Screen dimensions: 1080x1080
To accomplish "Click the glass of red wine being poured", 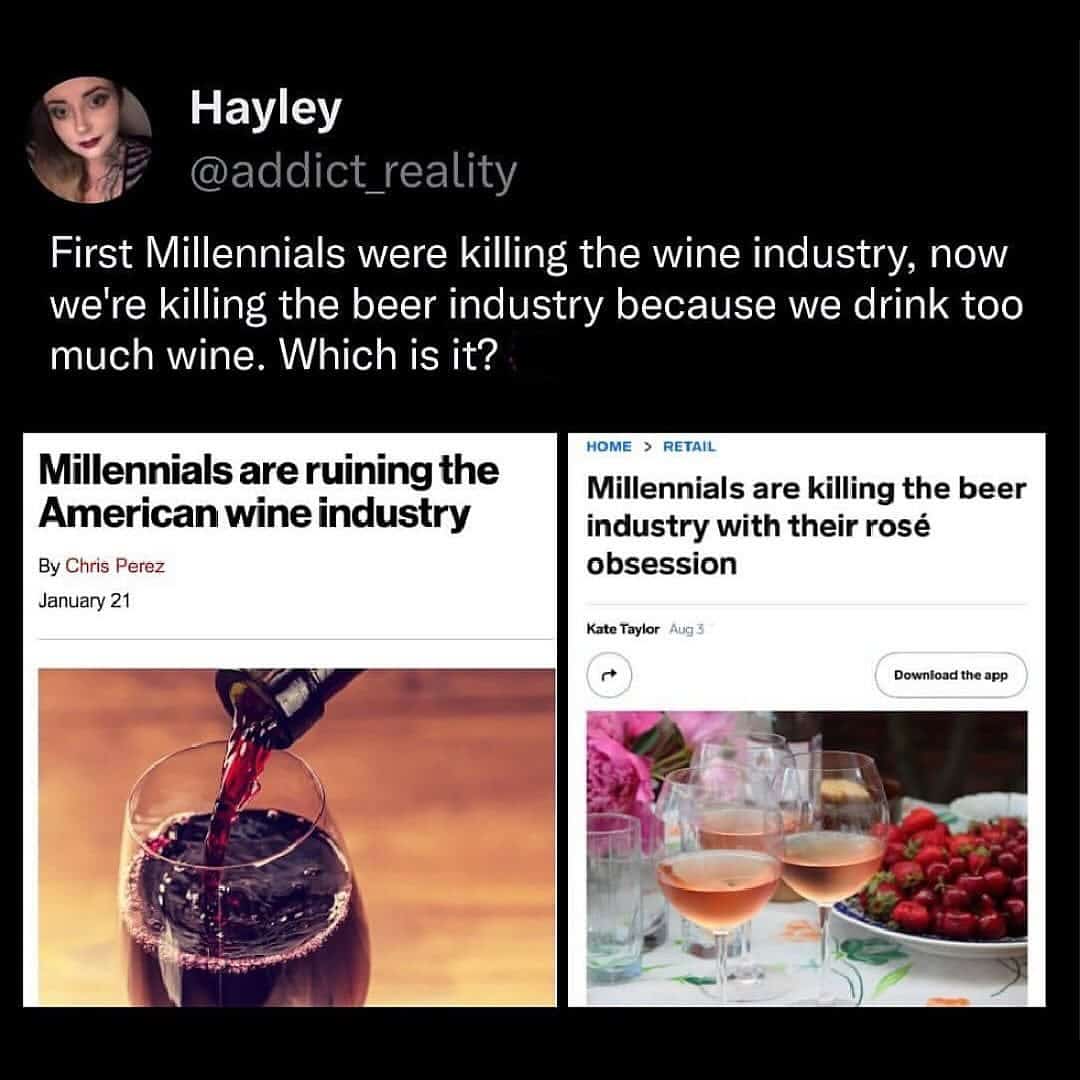I will (238, 880).
